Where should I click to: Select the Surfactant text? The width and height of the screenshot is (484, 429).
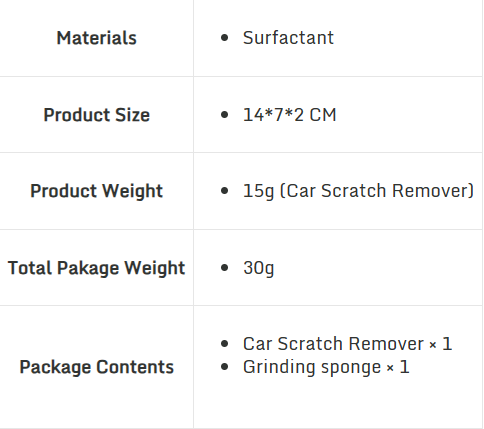pos(288,37)
